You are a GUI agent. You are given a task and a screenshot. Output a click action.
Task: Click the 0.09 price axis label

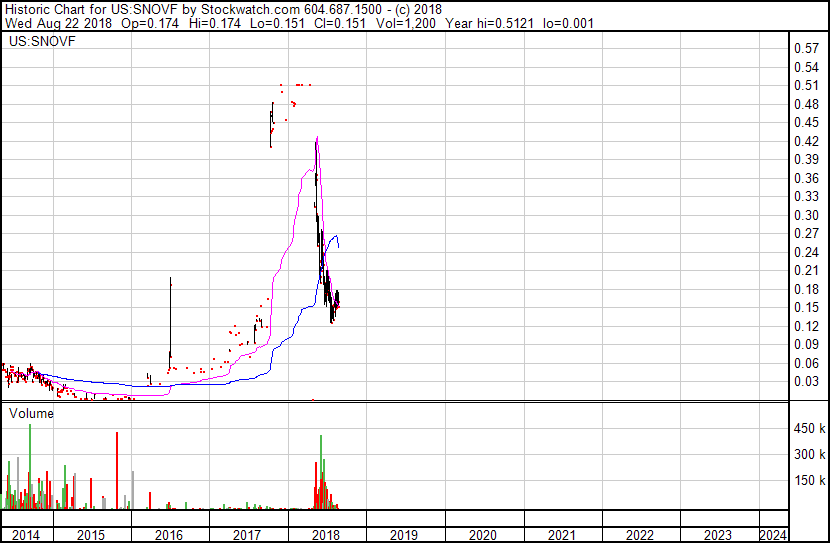[807, 345]
